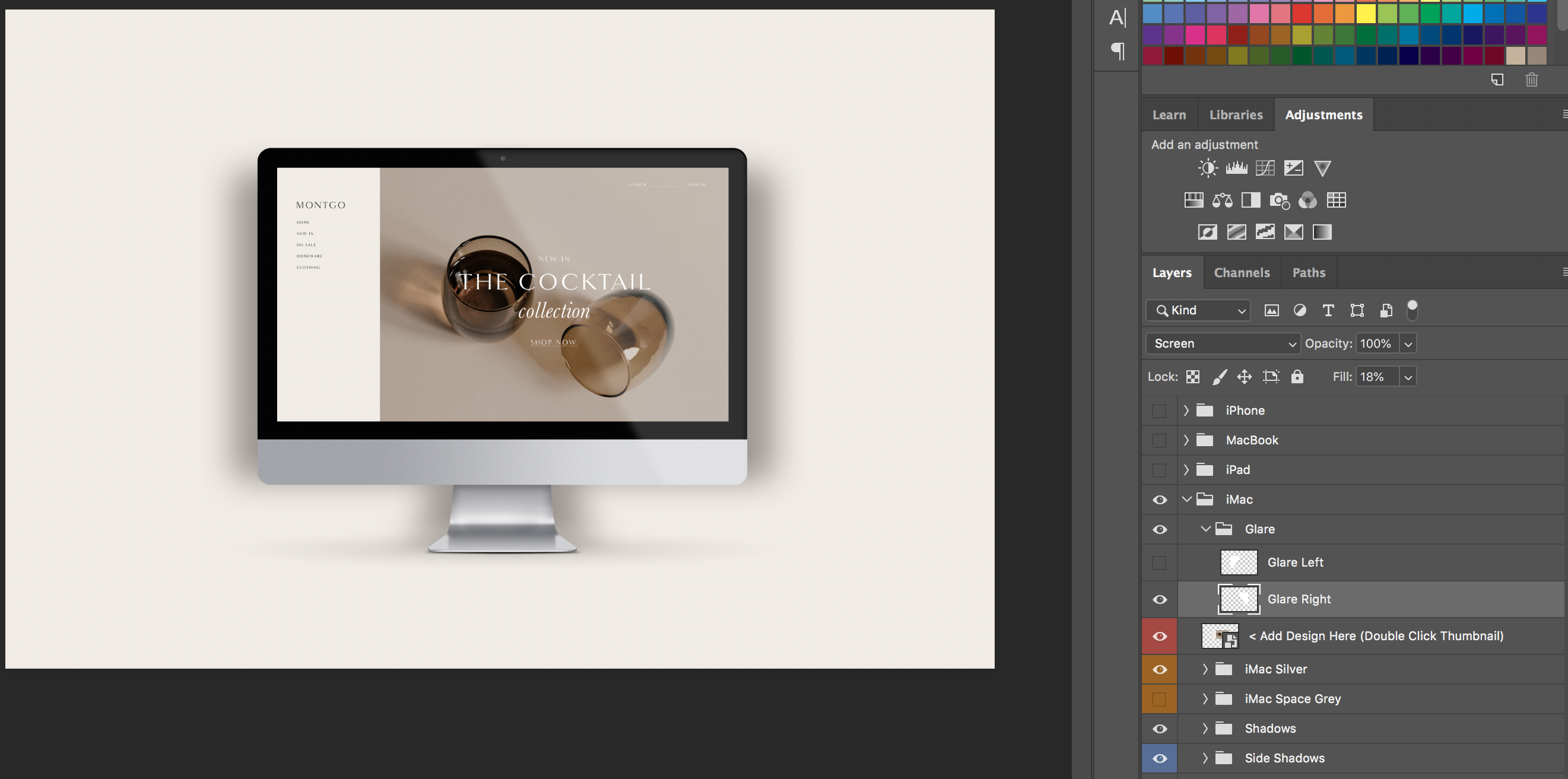The width and height of the screenshot is (1568, 779).
Task: Add a Curves adjustment
Action: (1265, 168)
